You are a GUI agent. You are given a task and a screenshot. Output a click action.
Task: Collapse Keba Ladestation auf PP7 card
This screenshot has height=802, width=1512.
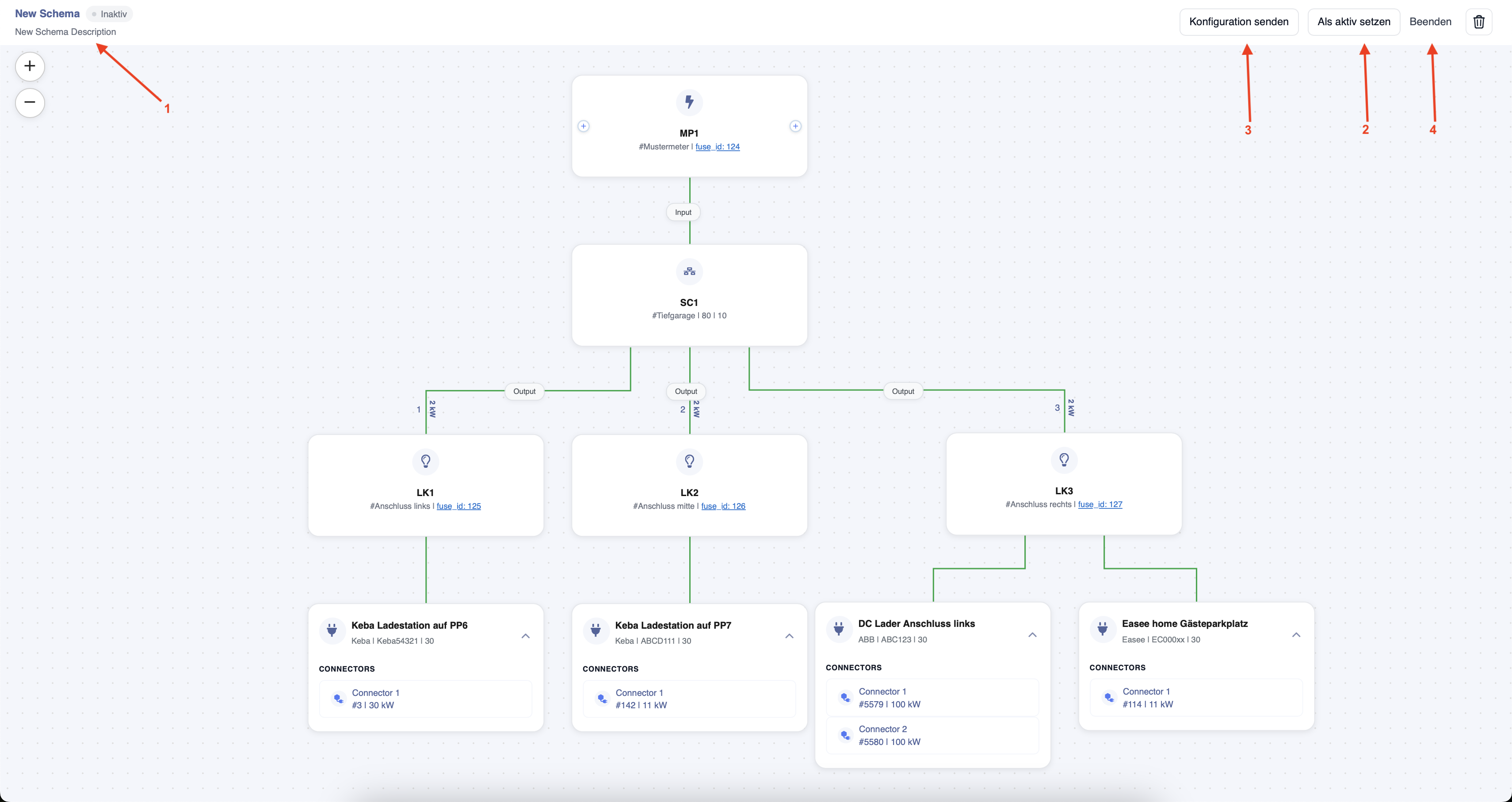tap(790, 636)
